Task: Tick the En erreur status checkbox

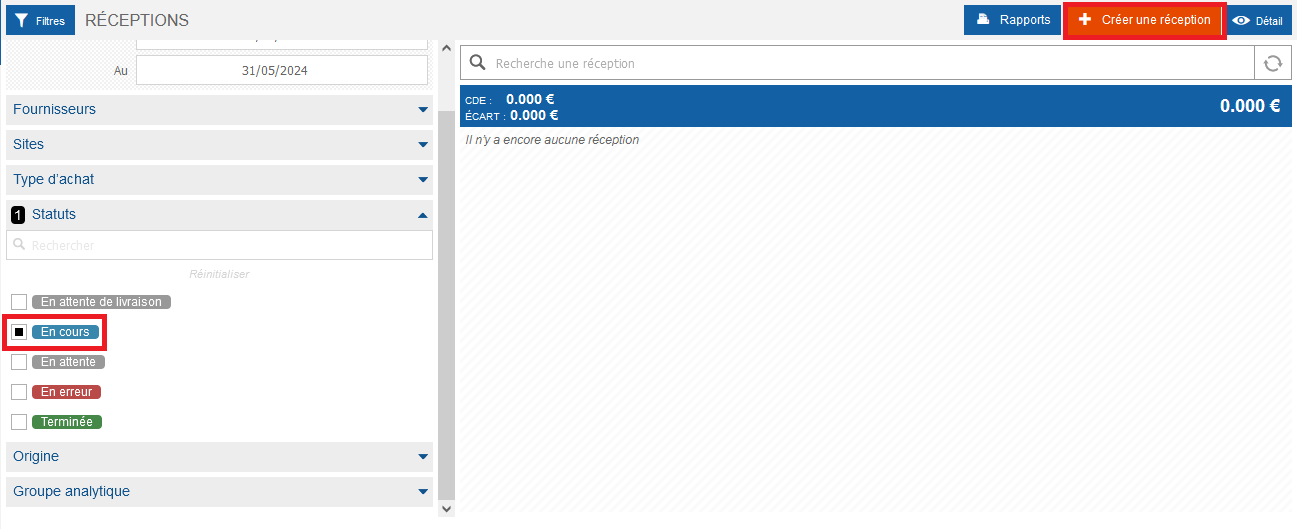Action: (19, 392)
